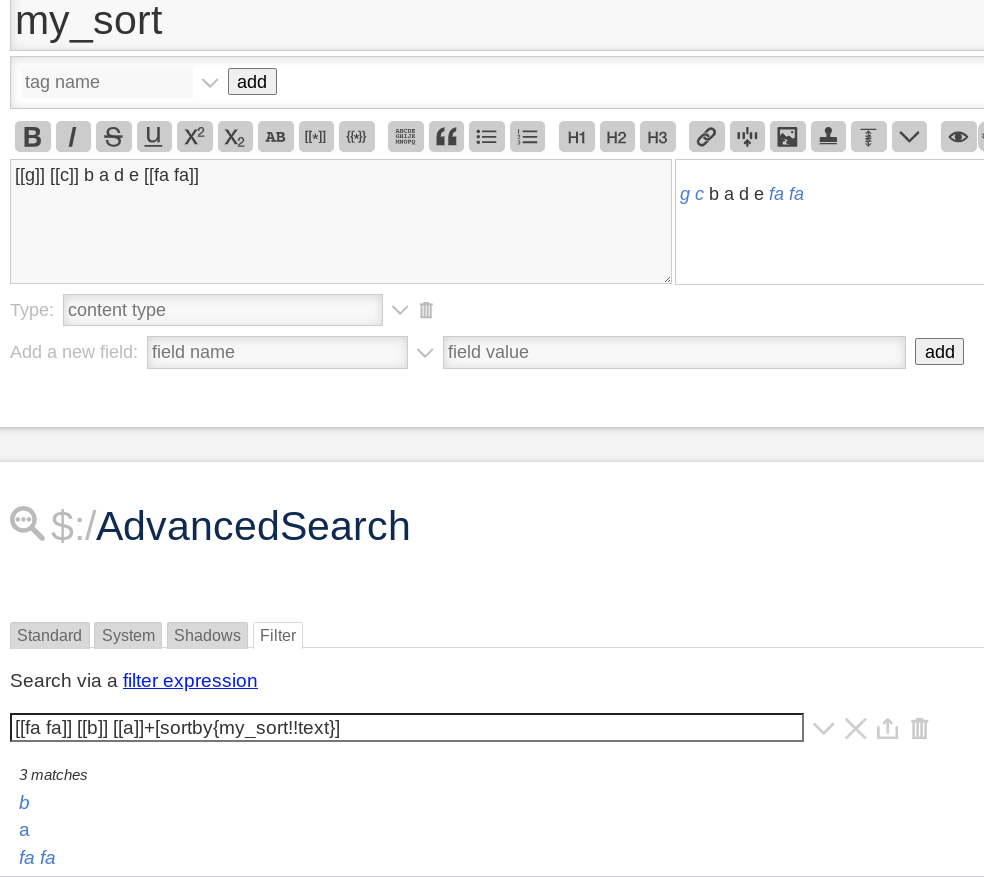
Task: Insert a block quote
Action: pos(446,137)
